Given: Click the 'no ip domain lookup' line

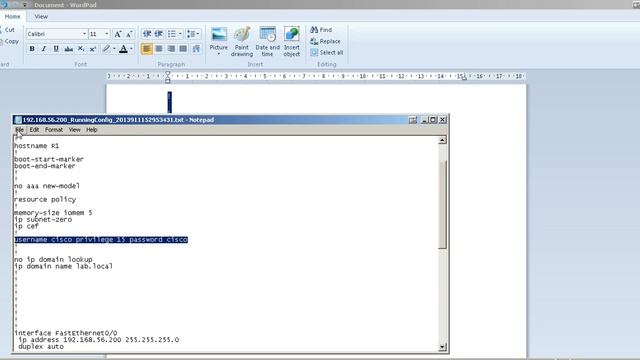Looking at the screenshot, I should coord(53,260).
